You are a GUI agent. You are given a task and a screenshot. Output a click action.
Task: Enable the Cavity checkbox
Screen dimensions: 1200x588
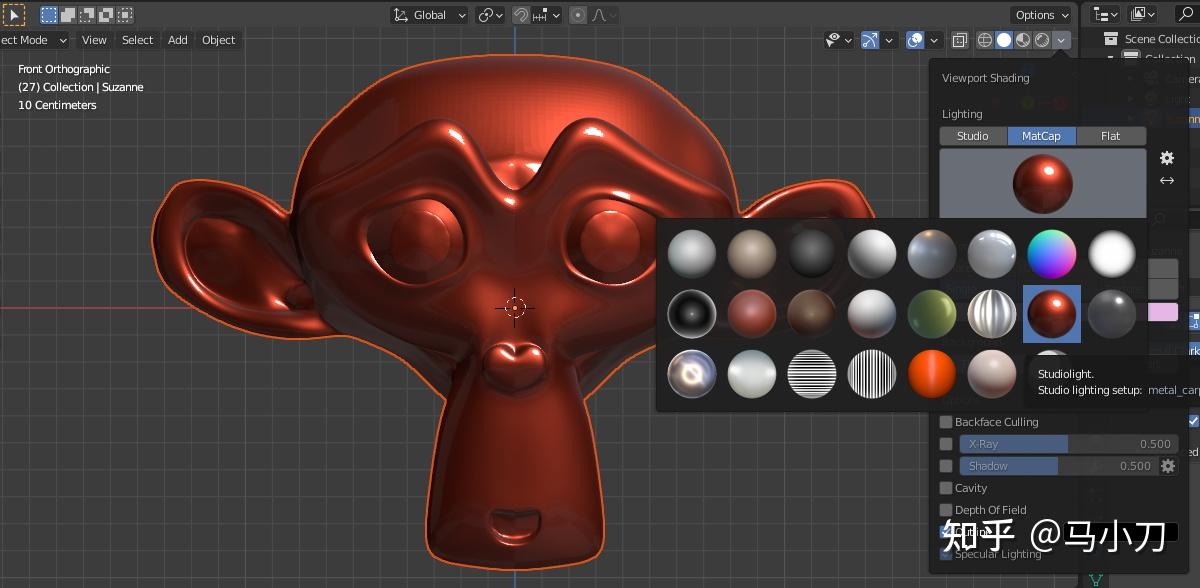tap(946, 488)
